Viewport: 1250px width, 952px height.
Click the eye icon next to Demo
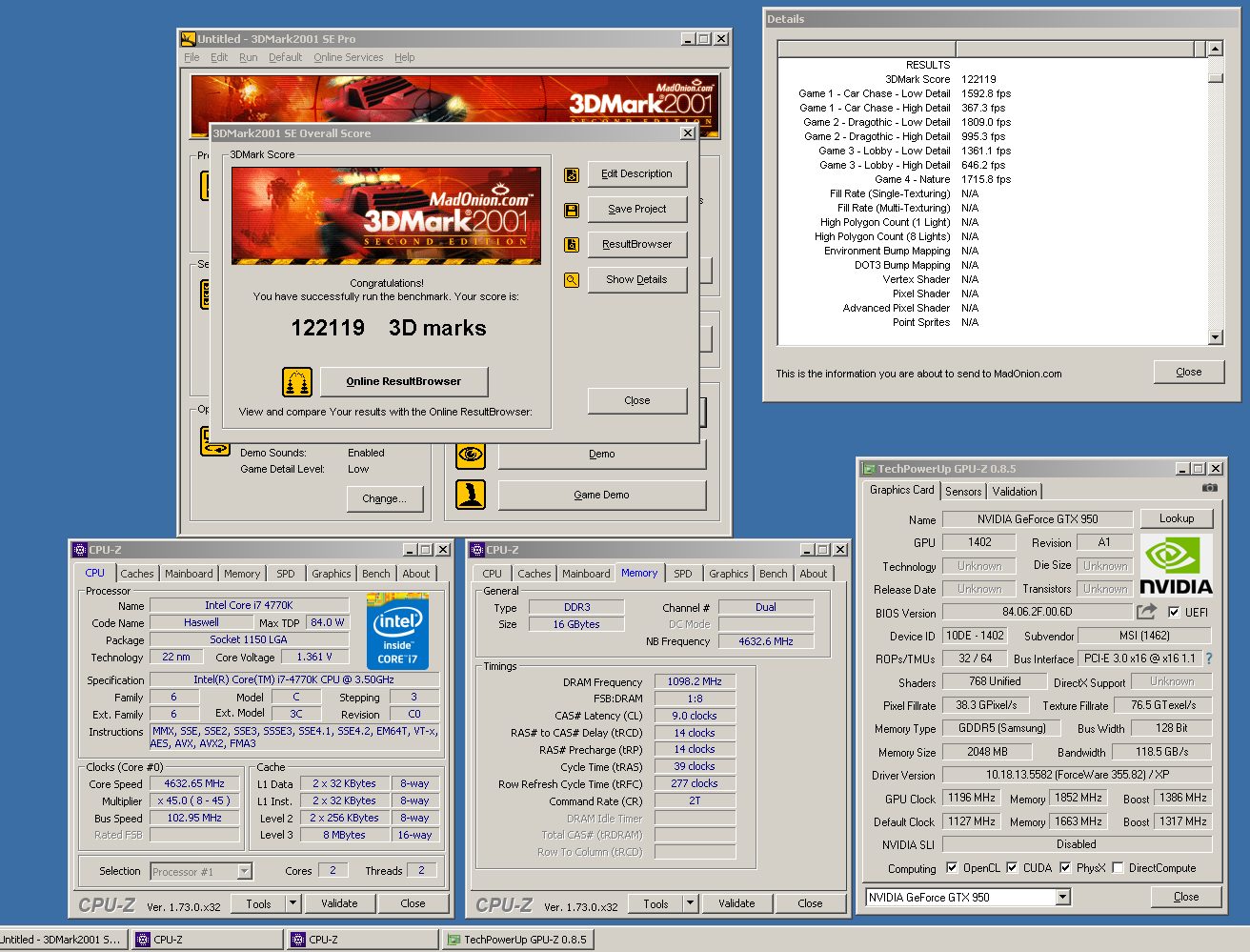point(471,455)
